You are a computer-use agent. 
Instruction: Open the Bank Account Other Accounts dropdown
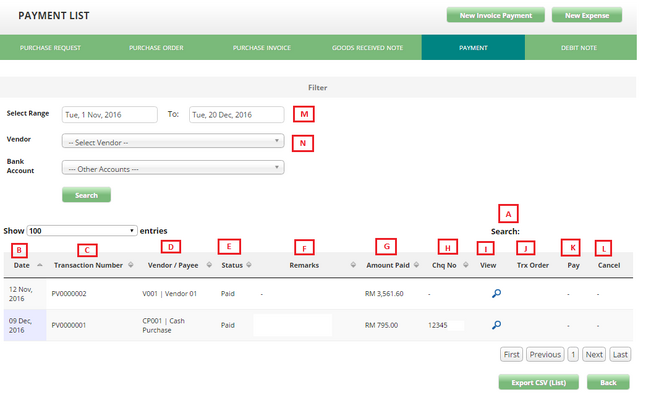coord(173,168)
